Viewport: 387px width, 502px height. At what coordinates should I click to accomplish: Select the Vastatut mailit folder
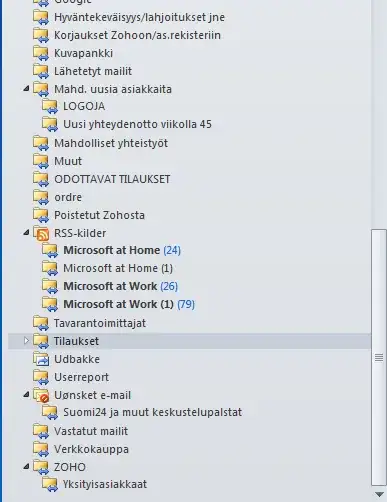[91, 431]
